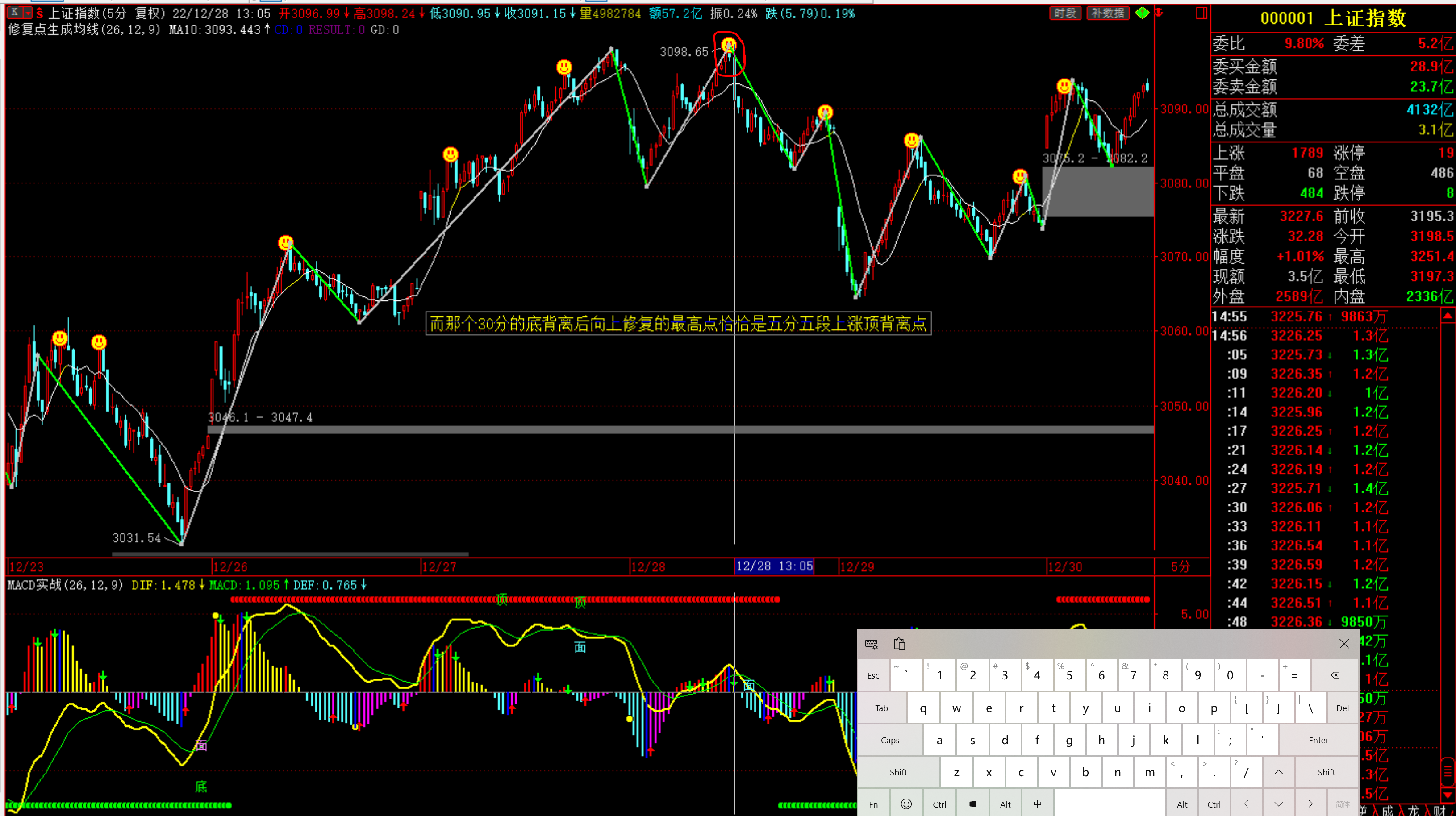The image size is (1456, 816).
Task: Click the yellow text annotation on the chart
Action: coord(678,324)
